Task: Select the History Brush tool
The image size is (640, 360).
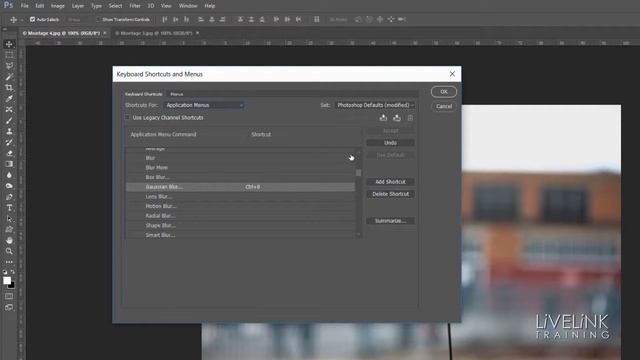Action: pos(9,142)
